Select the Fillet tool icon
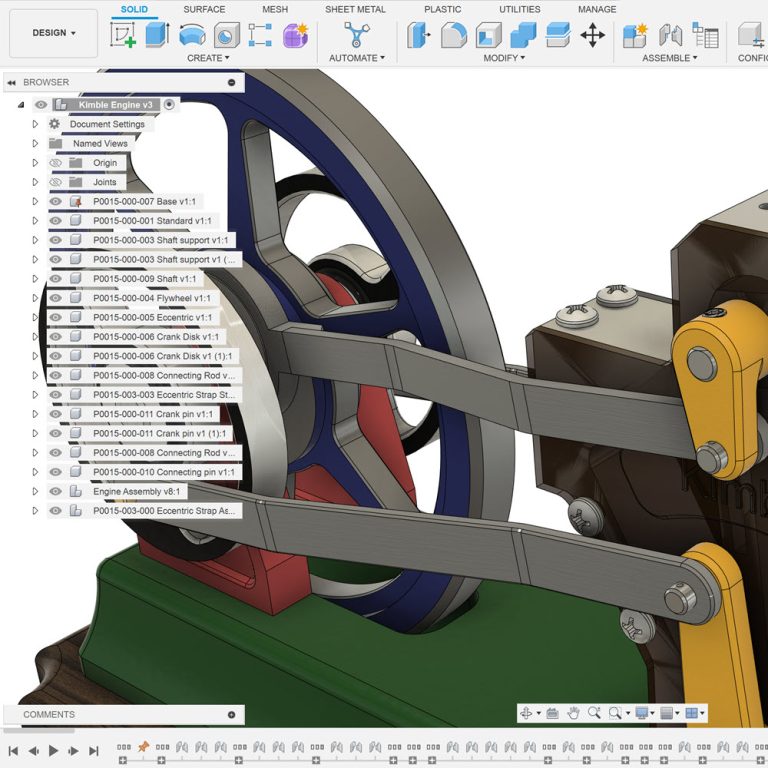This screenshot has height=768, width=768. coord(454,35)
